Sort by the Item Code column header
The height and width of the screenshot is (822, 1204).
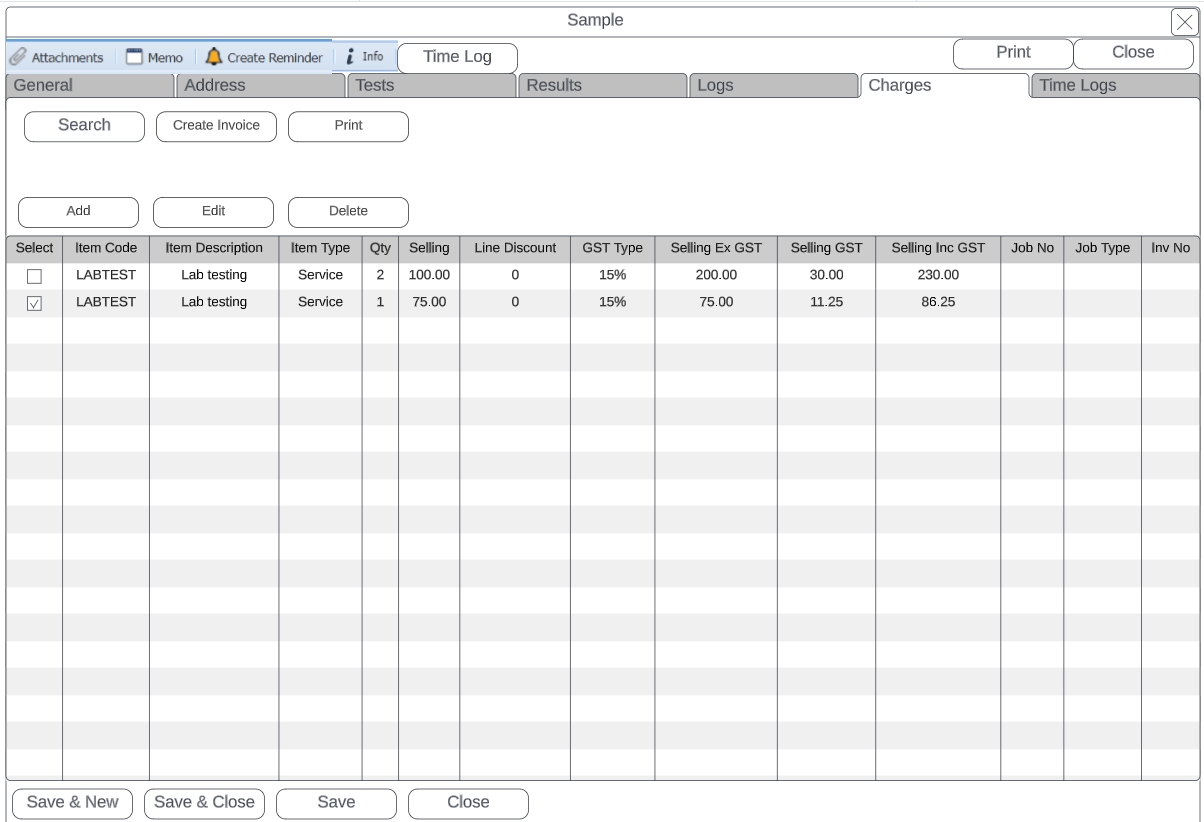click(106, 248)
